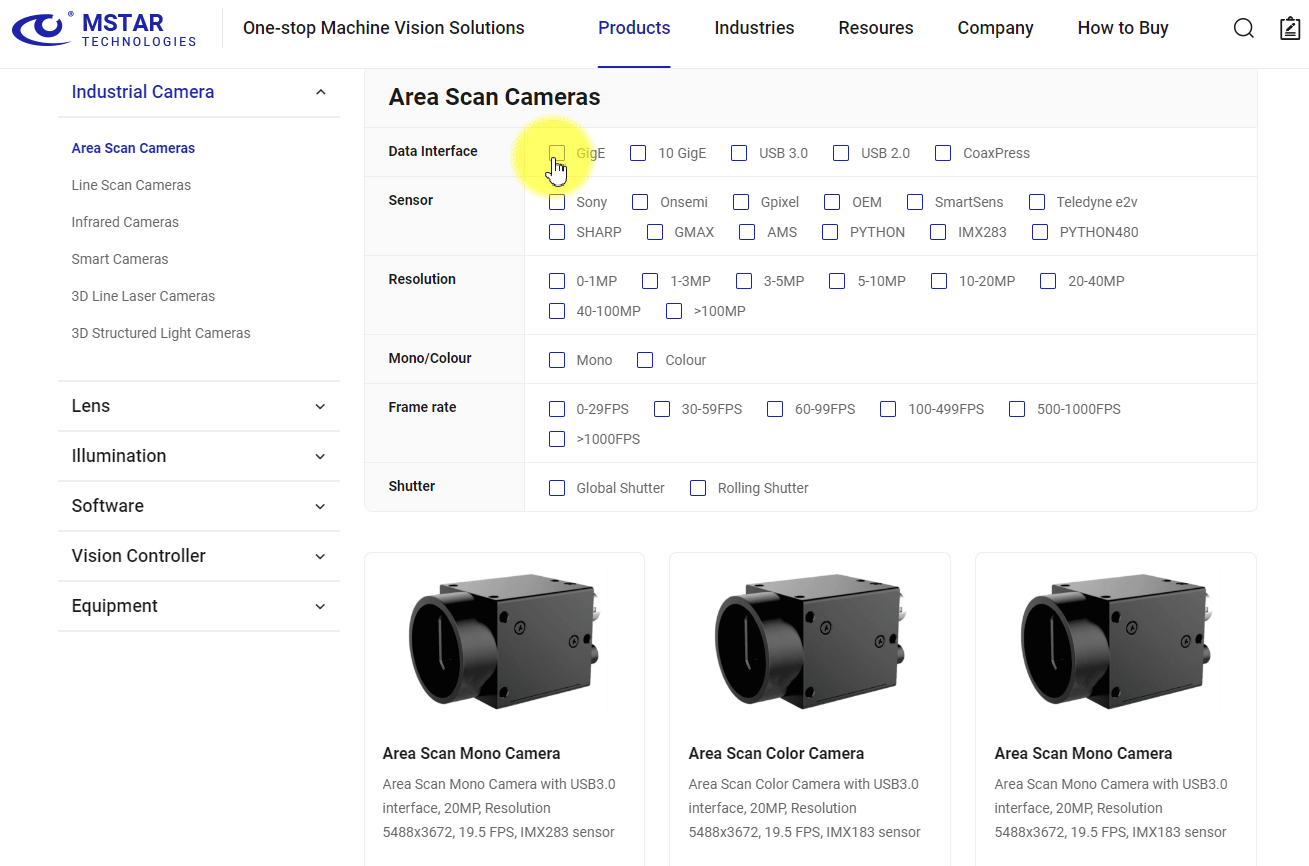Image resolution: width=1309 pixels, height=866 pixels.
Task: Open the first Area Scan Mono Camera title
Action: [471, 753]
